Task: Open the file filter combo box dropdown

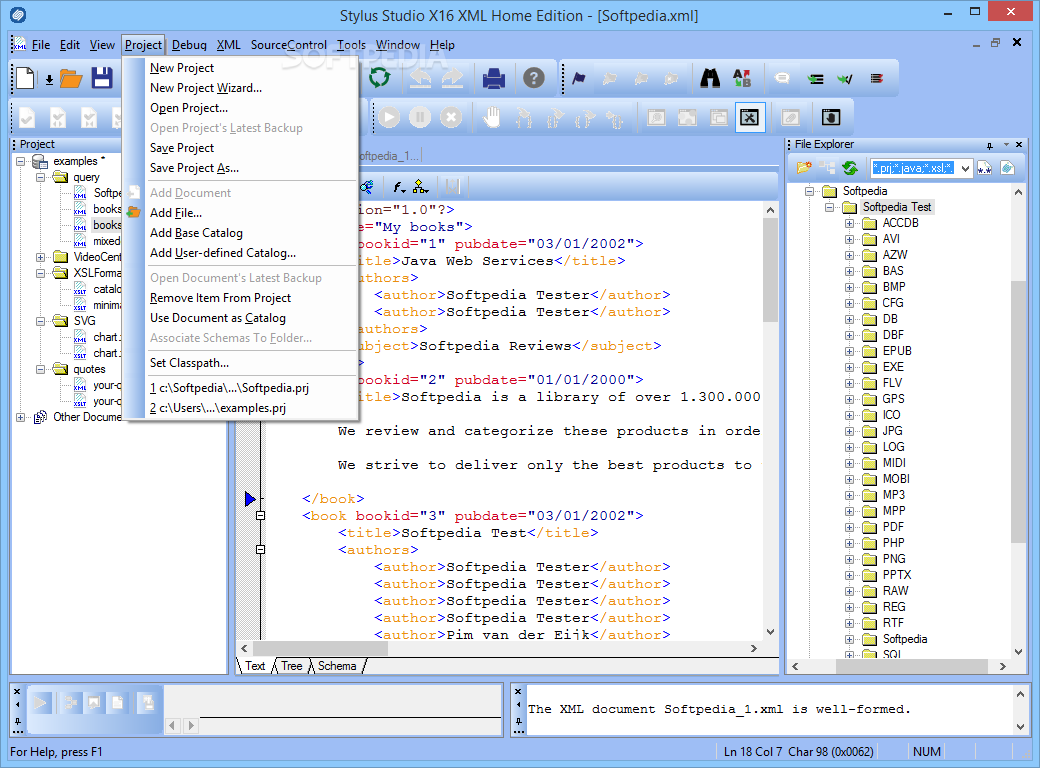Action: [x=965, y=168]
